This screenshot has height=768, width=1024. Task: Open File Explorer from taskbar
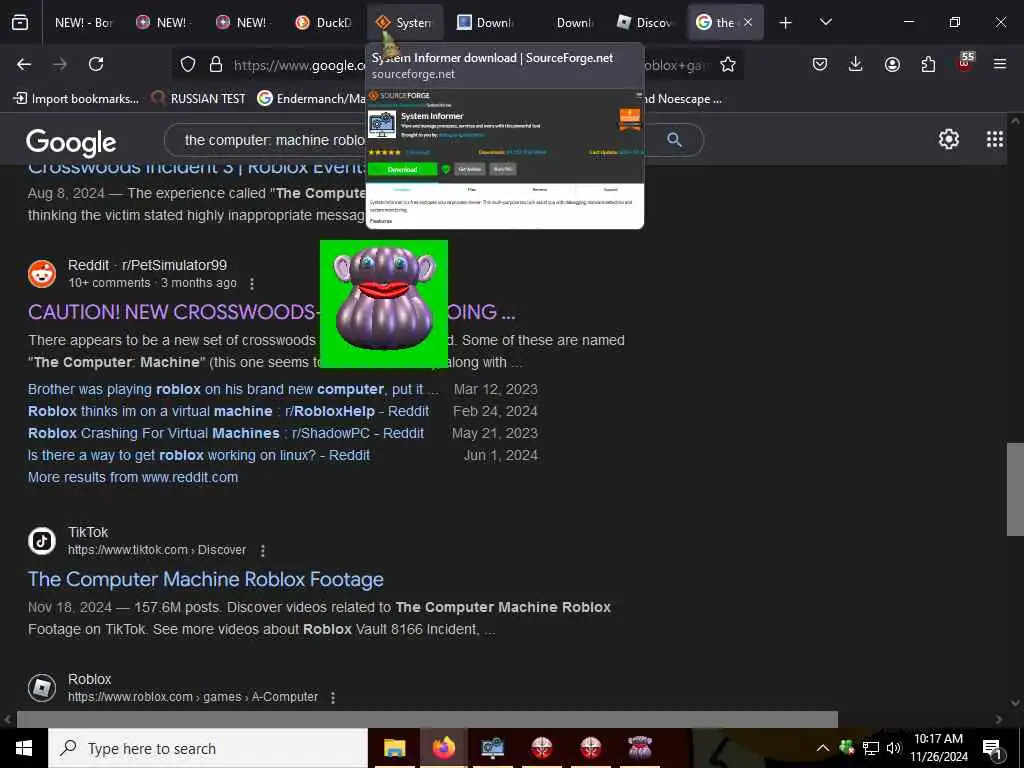394,748
